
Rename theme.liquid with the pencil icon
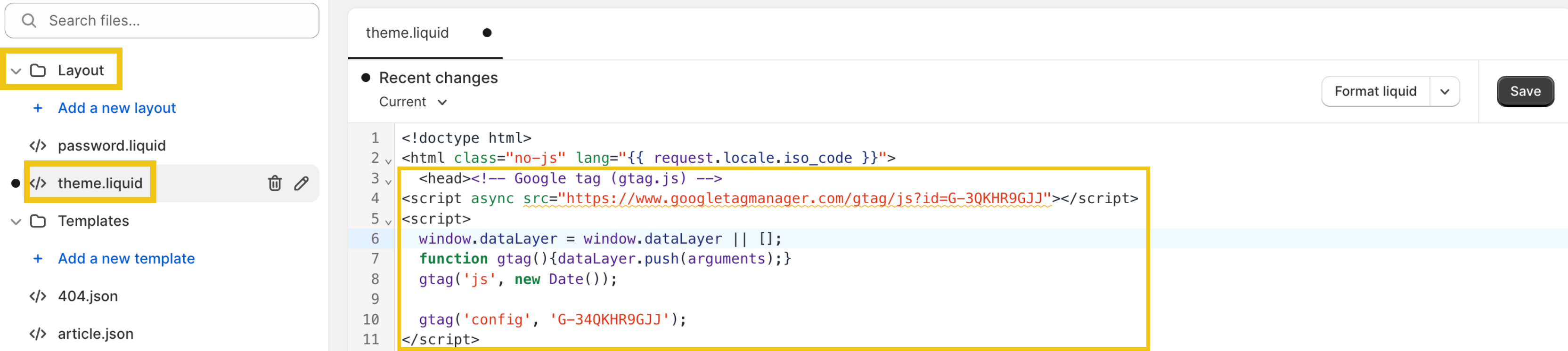pyautogui.click(x=302, y=183)
